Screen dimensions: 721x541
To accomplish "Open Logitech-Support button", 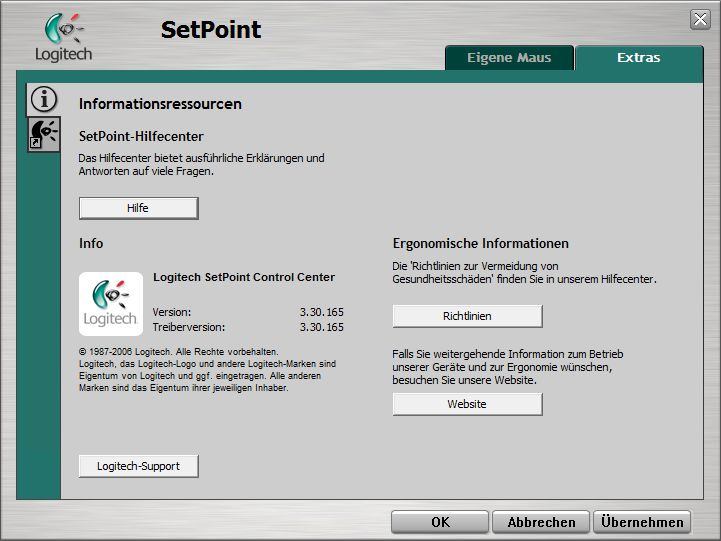I will (x=138, y=466).
